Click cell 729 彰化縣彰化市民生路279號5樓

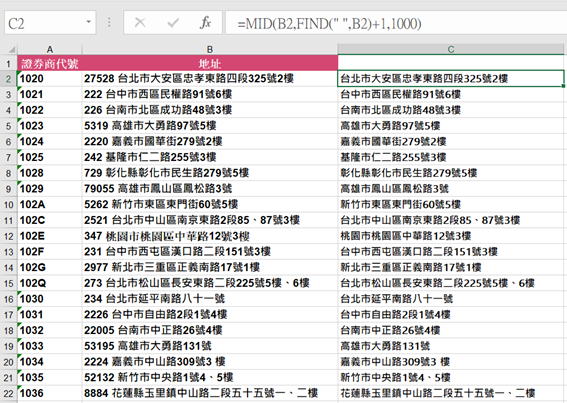click(210, 173)
